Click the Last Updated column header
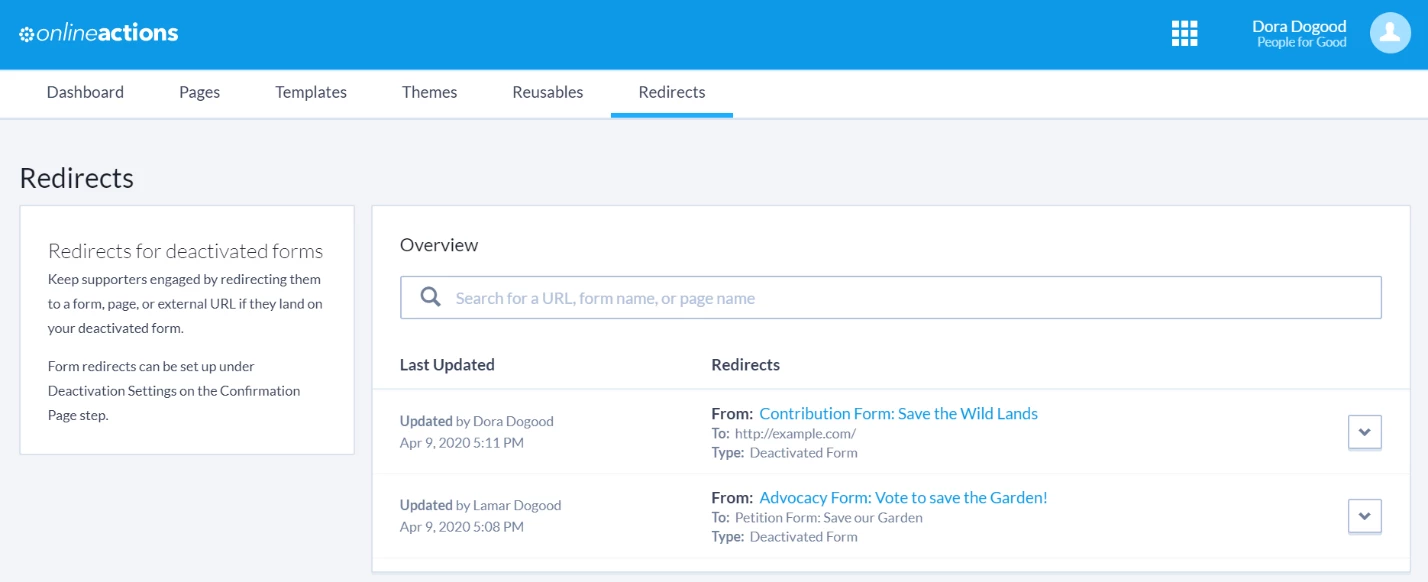This screenshot has height=582, width=1428. coord(447,365)
